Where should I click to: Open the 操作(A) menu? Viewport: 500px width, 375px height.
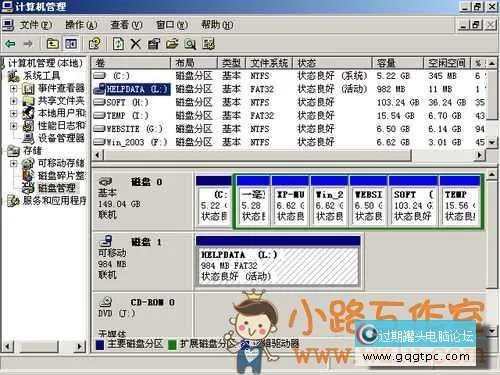click(x=81, y=25)
